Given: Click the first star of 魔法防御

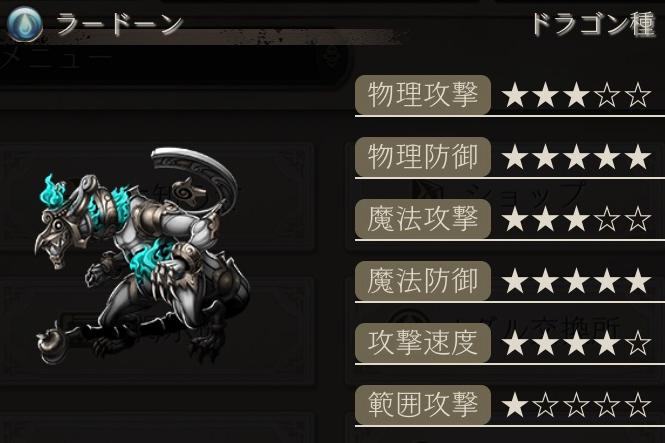Looking at the screenshot, I should click(x=515, y=281).
